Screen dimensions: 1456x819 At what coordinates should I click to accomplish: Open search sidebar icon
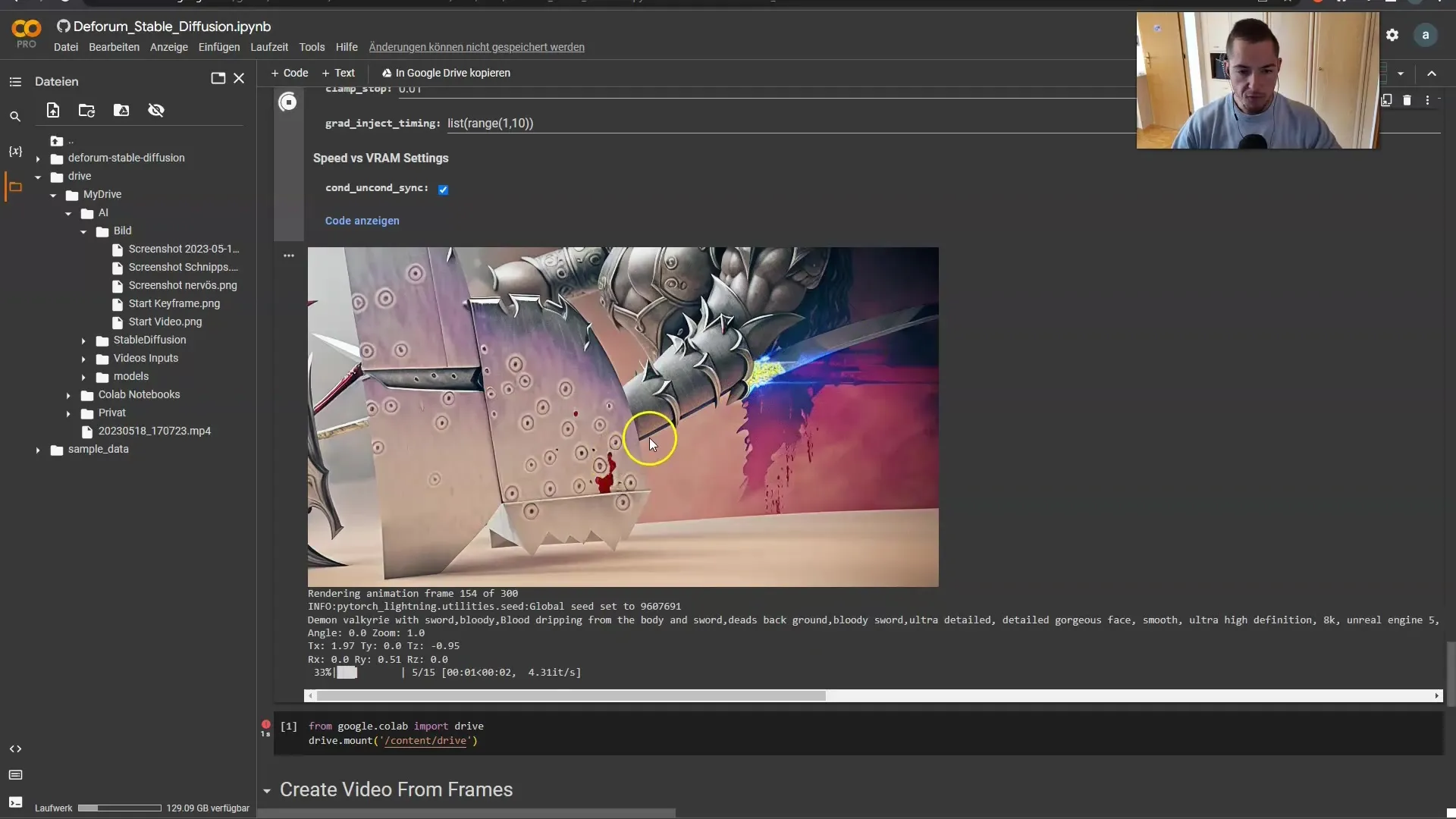[15, 117]
